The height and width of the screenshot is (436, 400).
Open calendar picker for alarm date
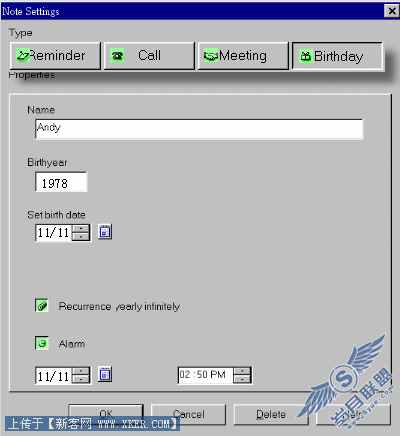tap(105, 374)
